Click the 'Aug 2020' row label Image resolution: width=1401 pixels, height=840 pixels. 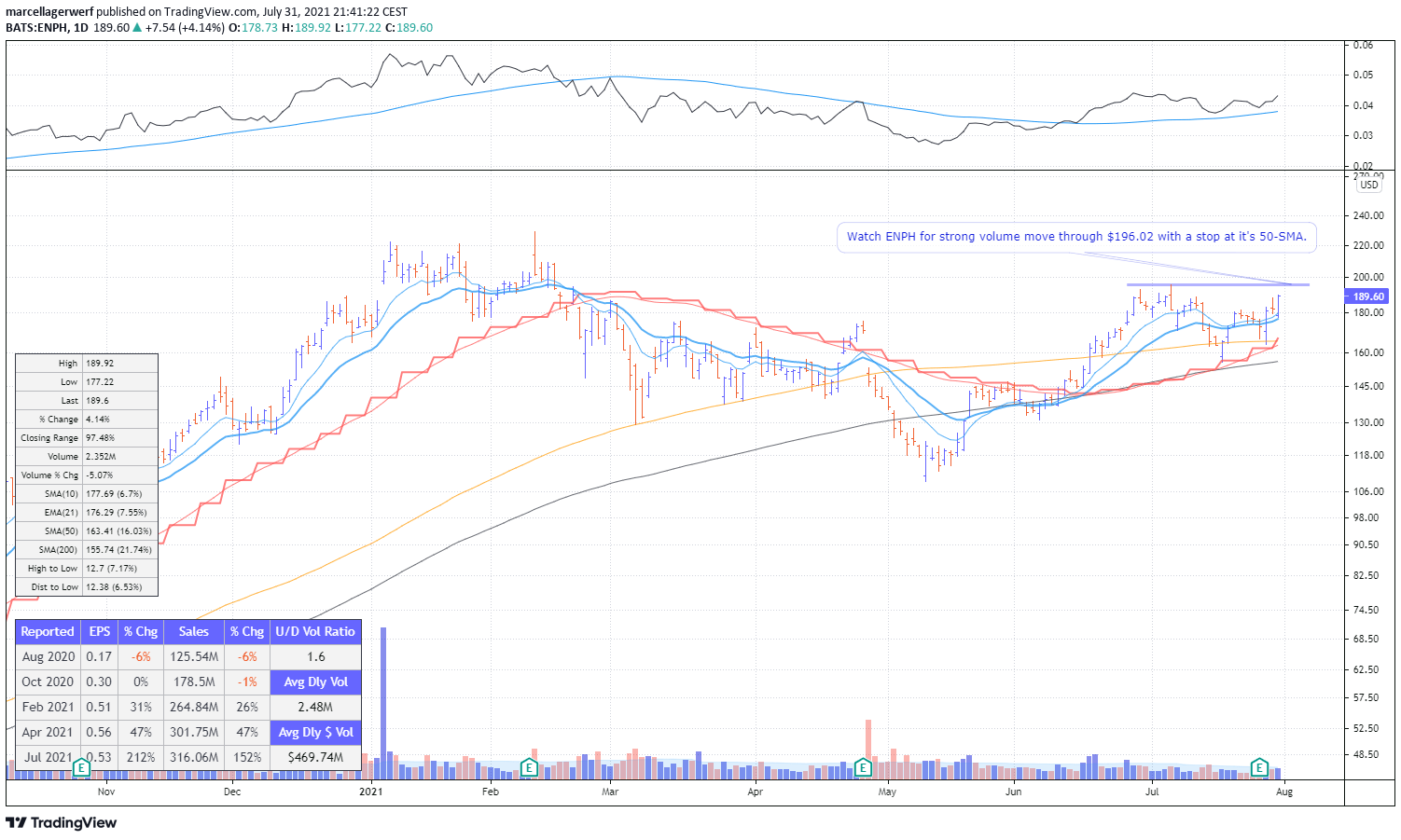click(x=48, y=657)
